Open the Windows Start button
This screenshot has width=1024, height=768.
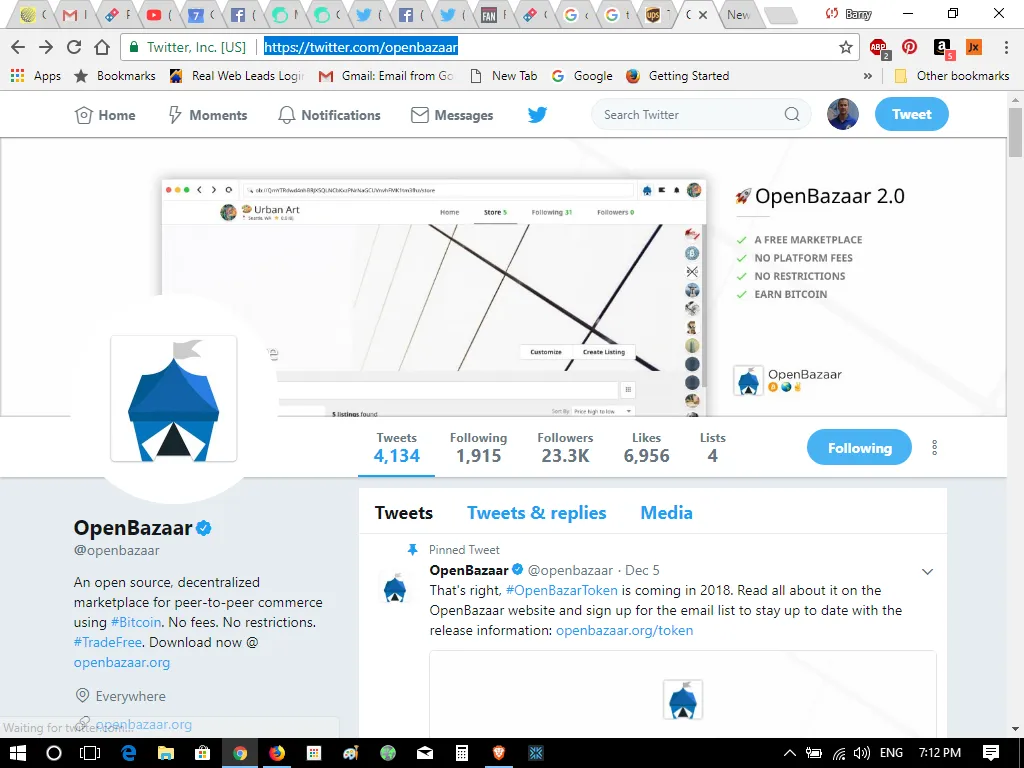point(18,753)
